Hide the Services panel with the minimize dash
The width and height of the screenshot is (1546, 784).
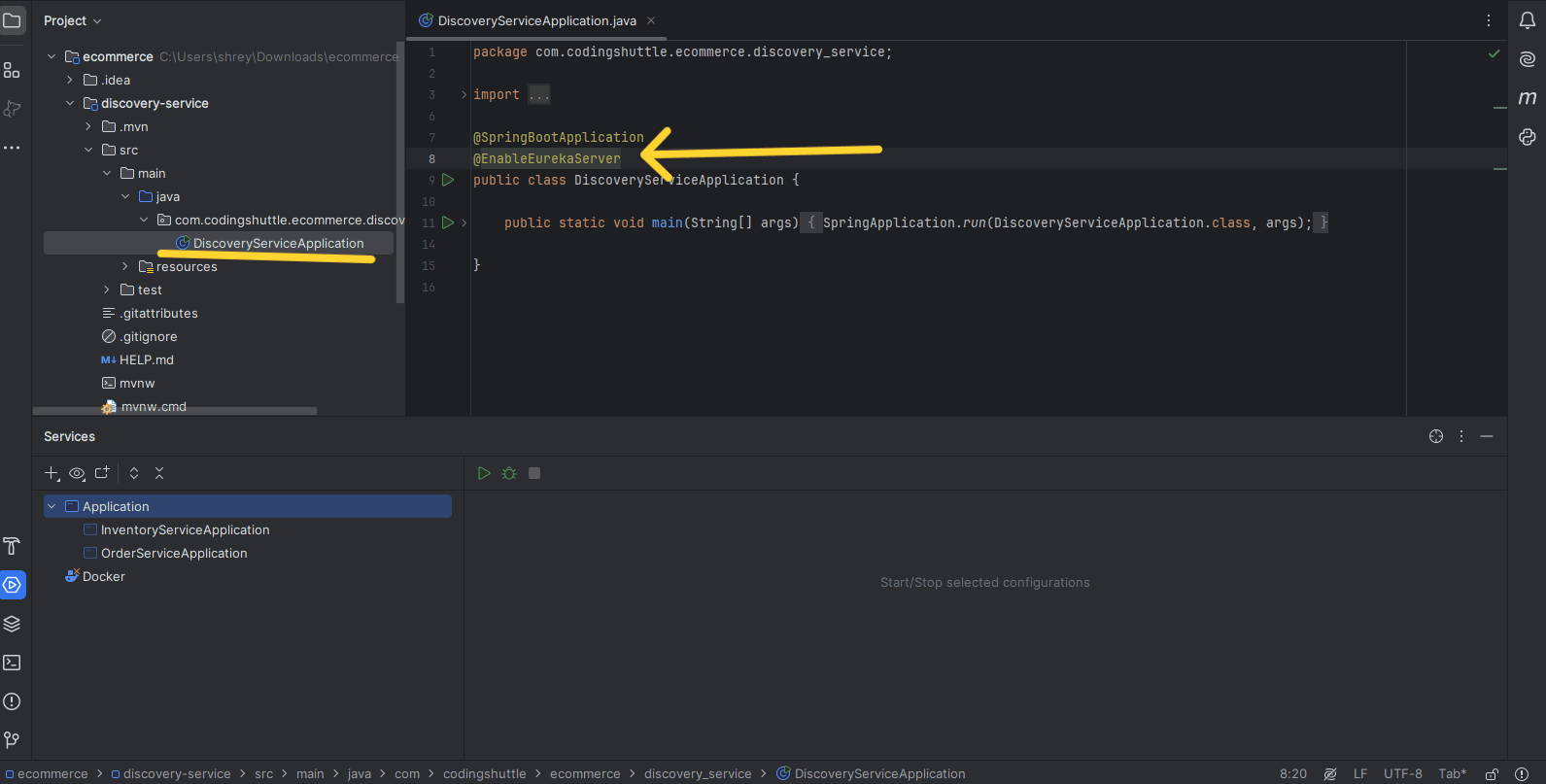click(1487, 436)
